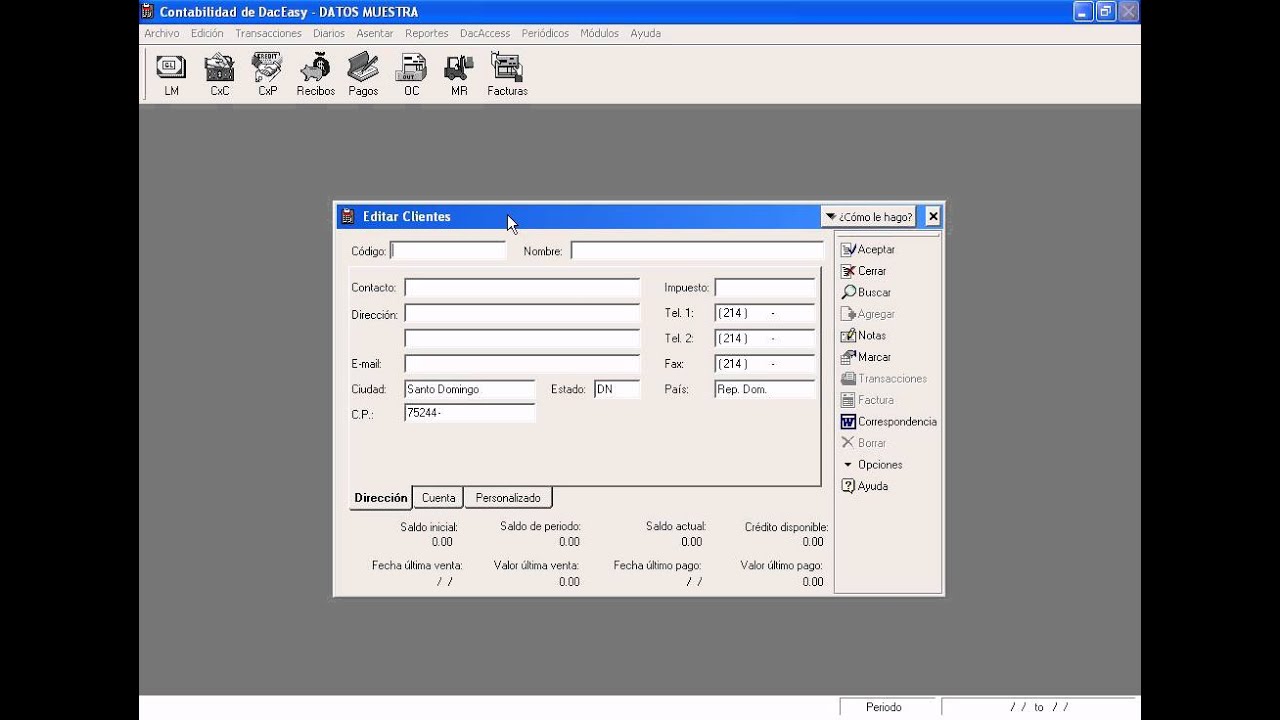Screen dimensions: 1280x720
Task: Click the Cerrar button
Action: coord(864,271)
